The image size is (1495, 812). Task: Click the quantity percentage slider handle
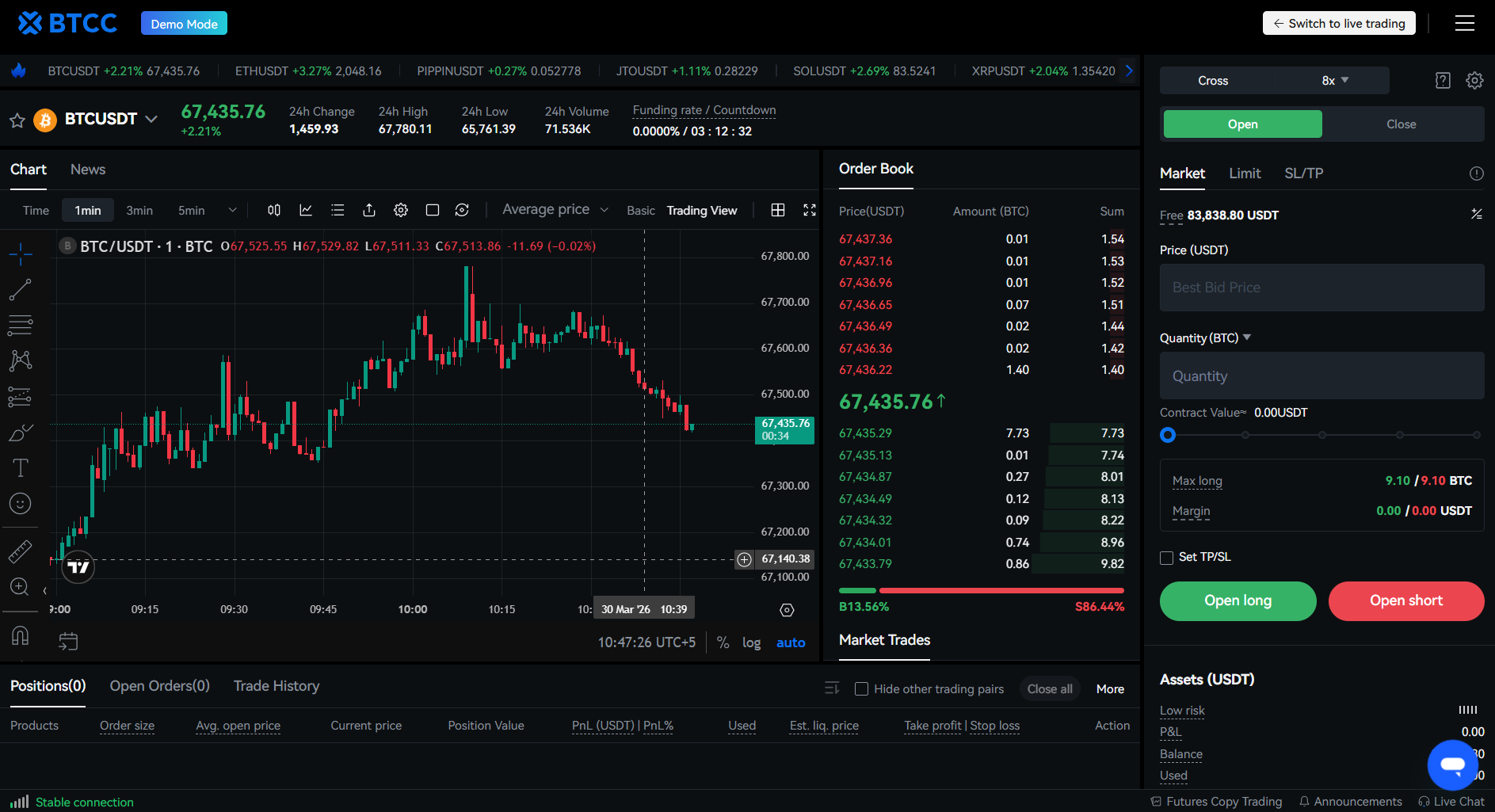click(1168, 435)
